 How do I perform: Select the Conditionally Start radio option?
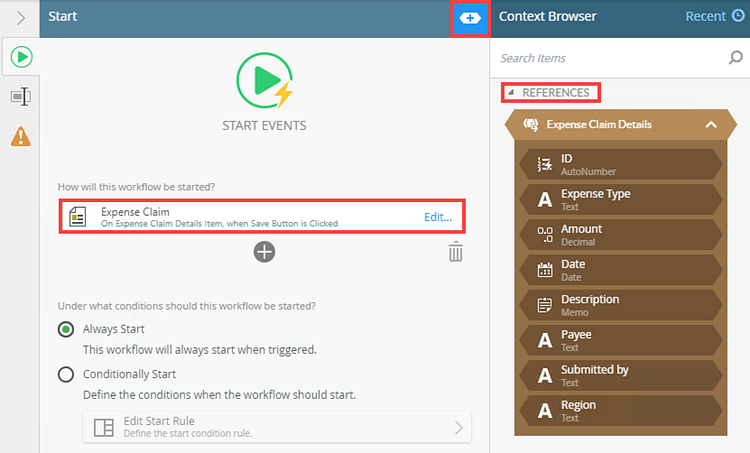point(66,374)
